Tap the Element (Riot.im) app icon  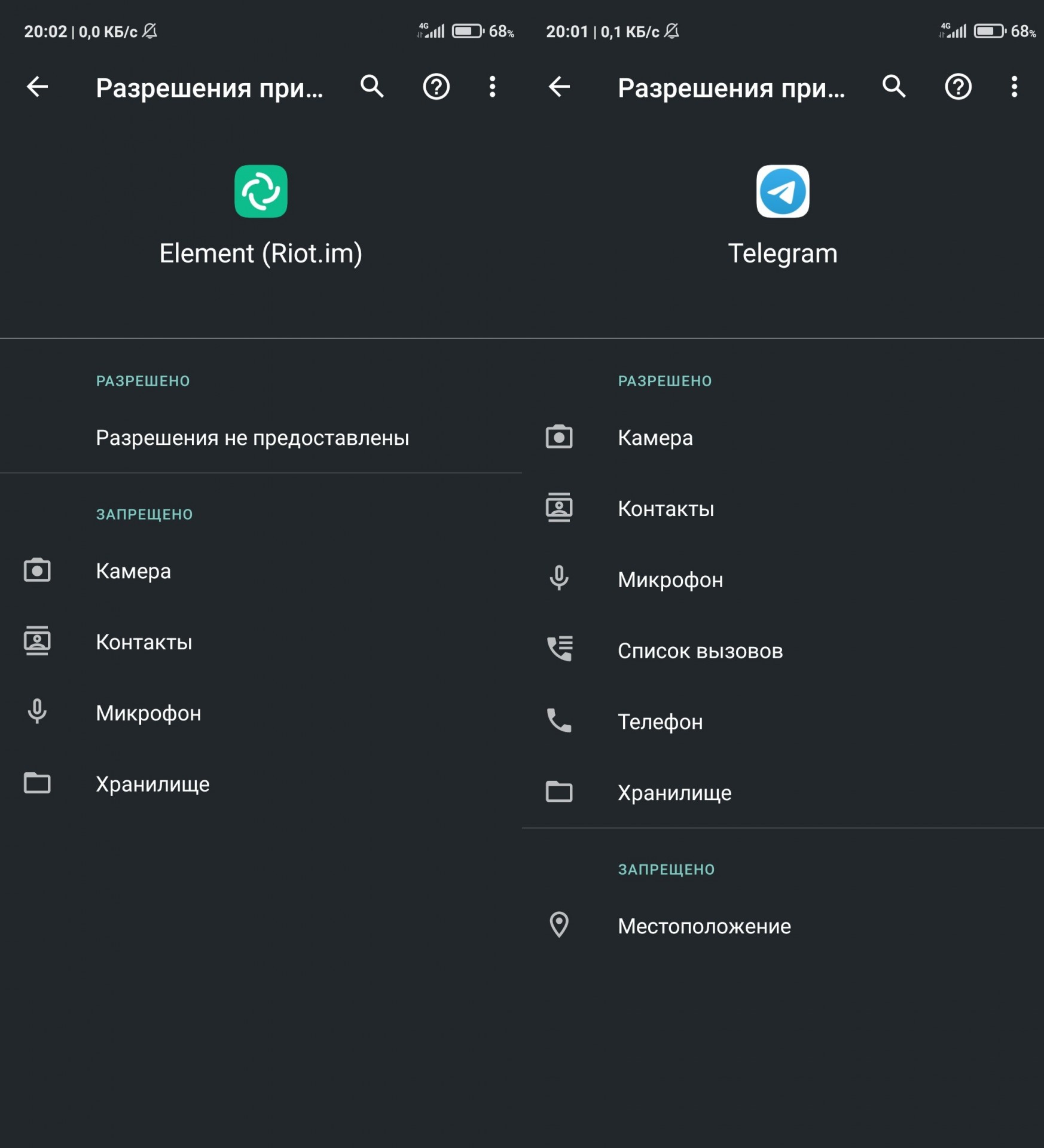[261, 191]
